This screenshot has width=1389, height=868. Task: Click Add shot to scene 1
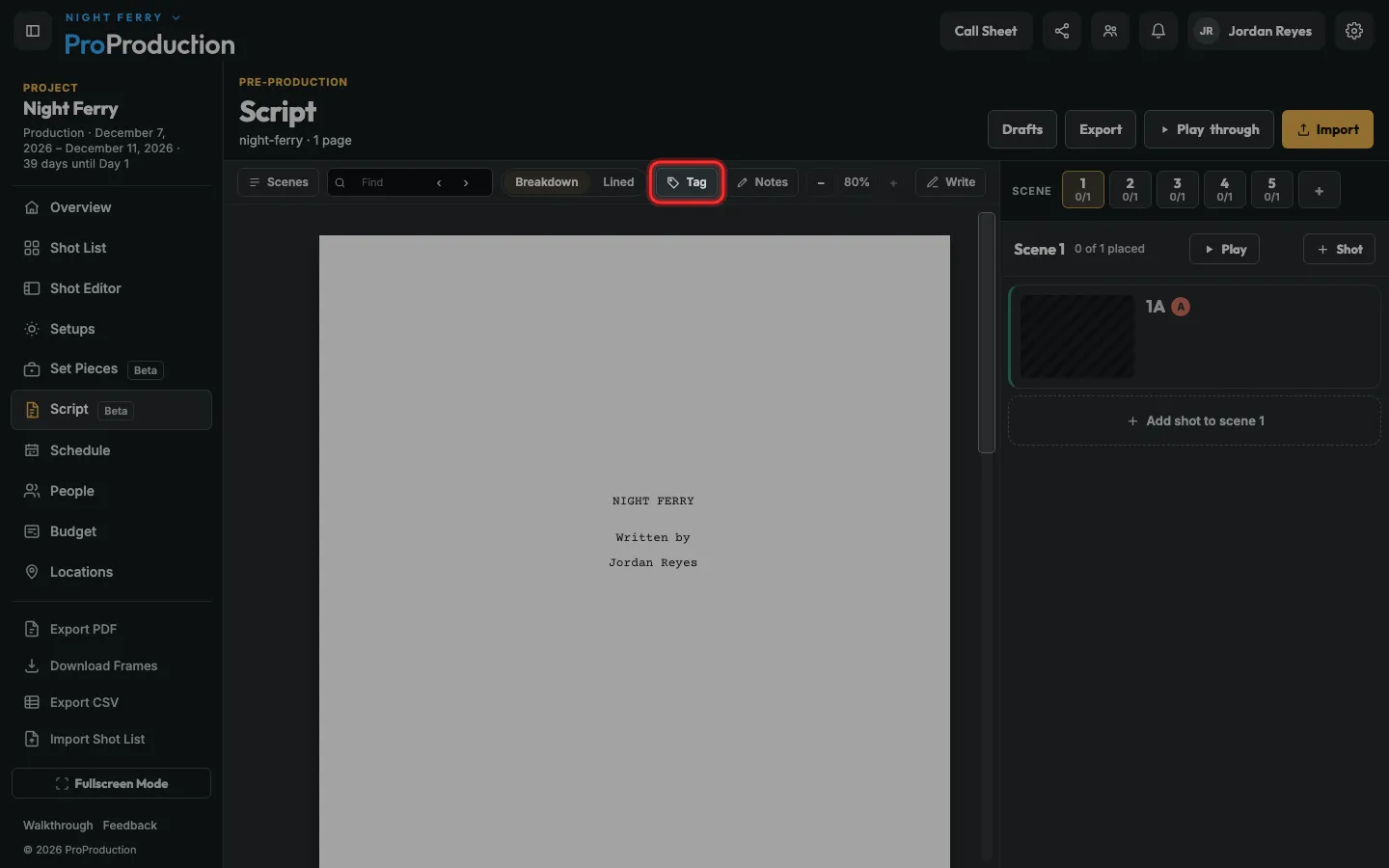click(x=1194, y=420)
